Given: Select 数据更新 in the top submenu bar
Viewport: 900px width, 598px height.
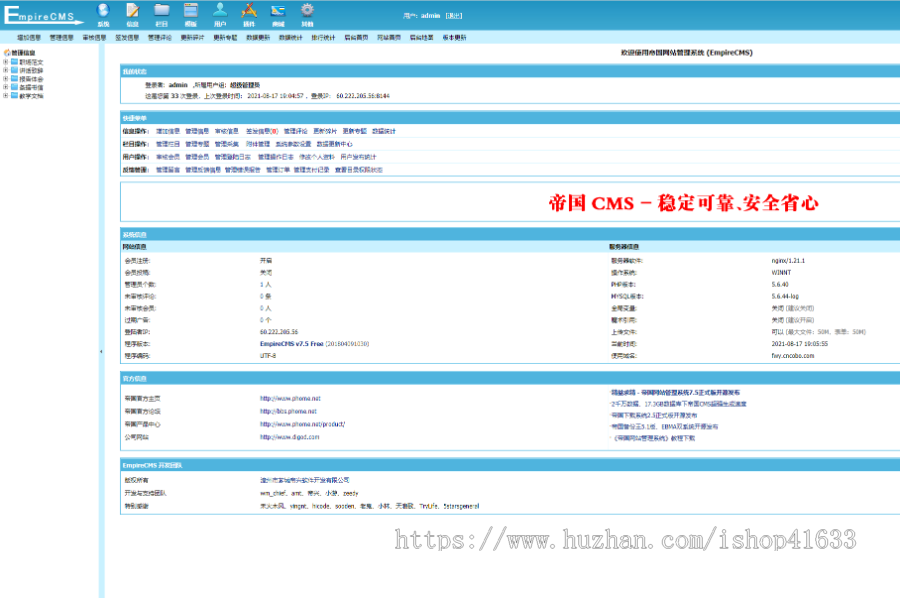Looking at the screenshot, I should click(x=258, y=37).
